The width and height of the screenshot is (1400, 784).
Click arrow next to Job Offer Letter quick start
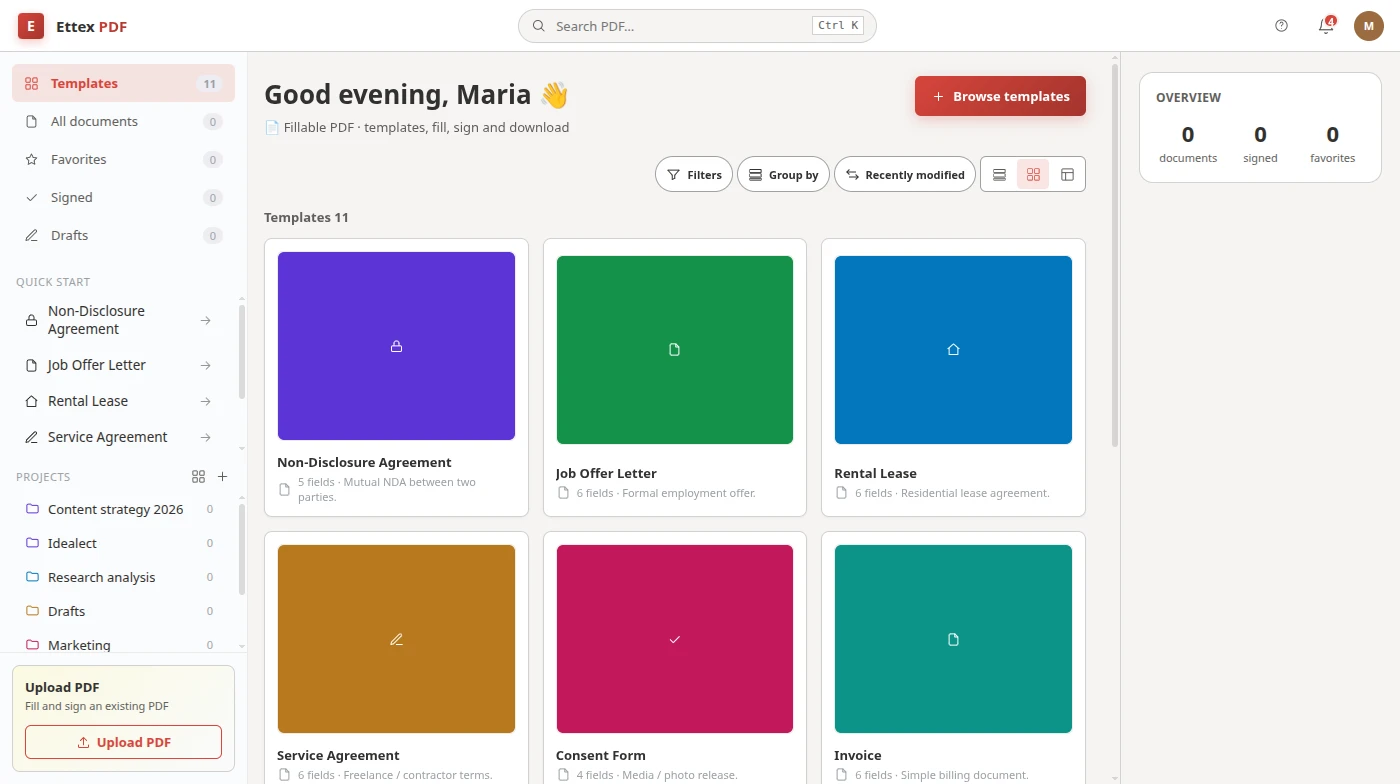(x=205, y=365)
